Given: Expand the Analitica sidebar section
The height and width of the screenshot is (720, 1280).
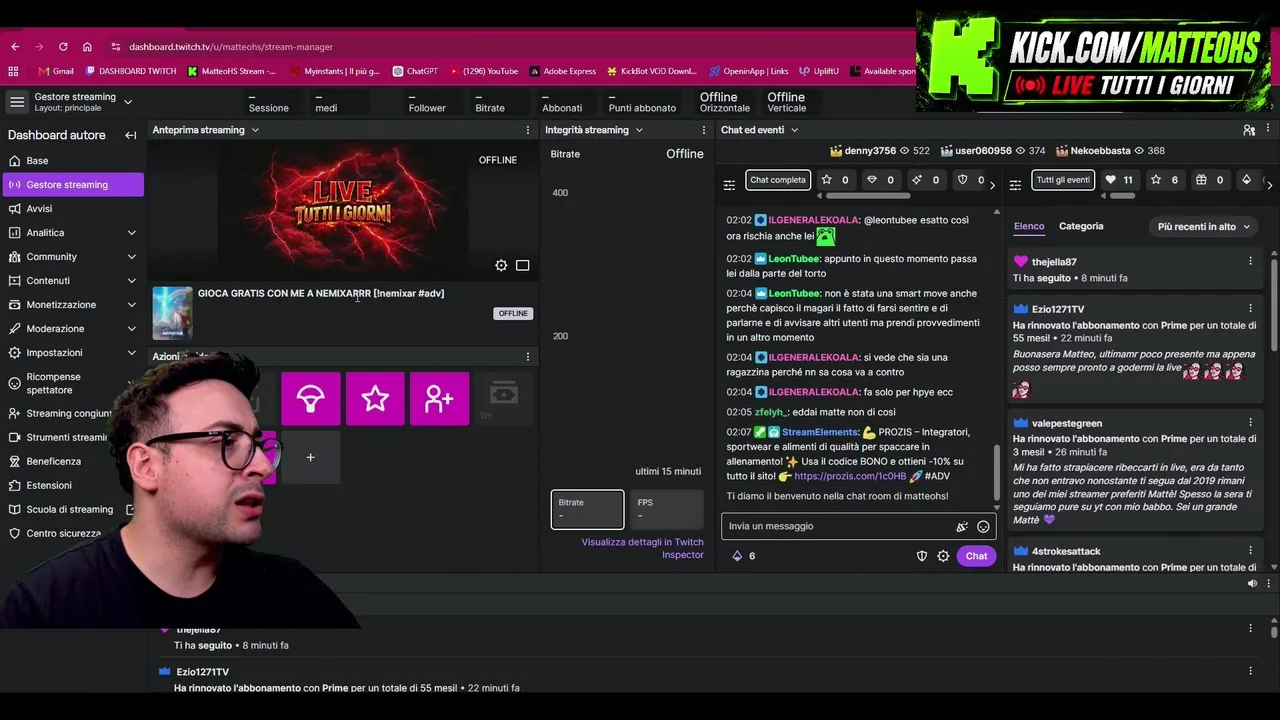Looking at the screenshot, I should (131, 233).
